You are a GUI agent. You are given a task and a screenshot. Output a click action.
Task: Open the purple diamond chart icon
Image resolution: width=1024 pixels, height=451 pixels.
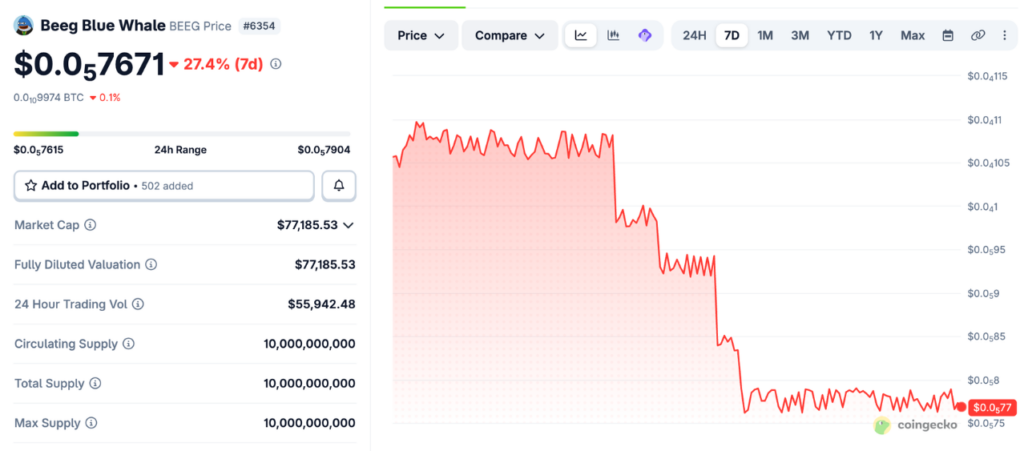pyautogui.click(x=645, y=35)
